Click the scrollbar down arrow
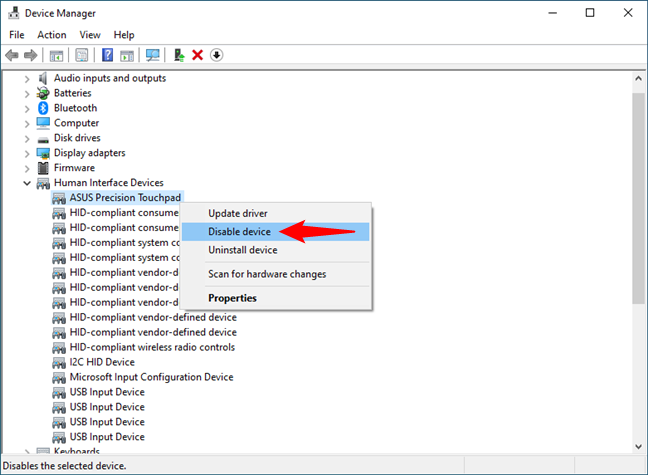This screenshot has height=475, width=648. pyautogui.click(x=638, y=446)
